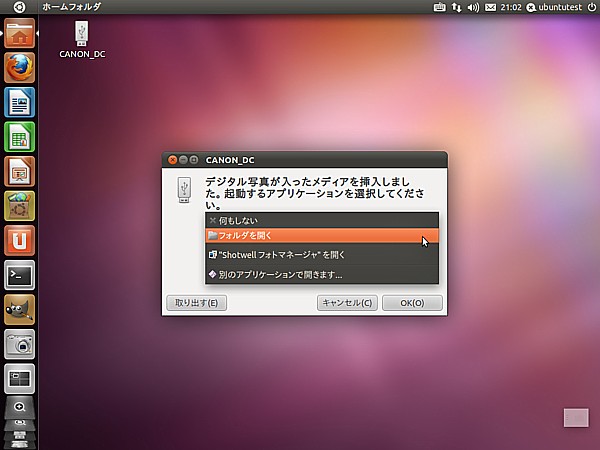Click the 取り出す(E) eject button

[197, 303]
